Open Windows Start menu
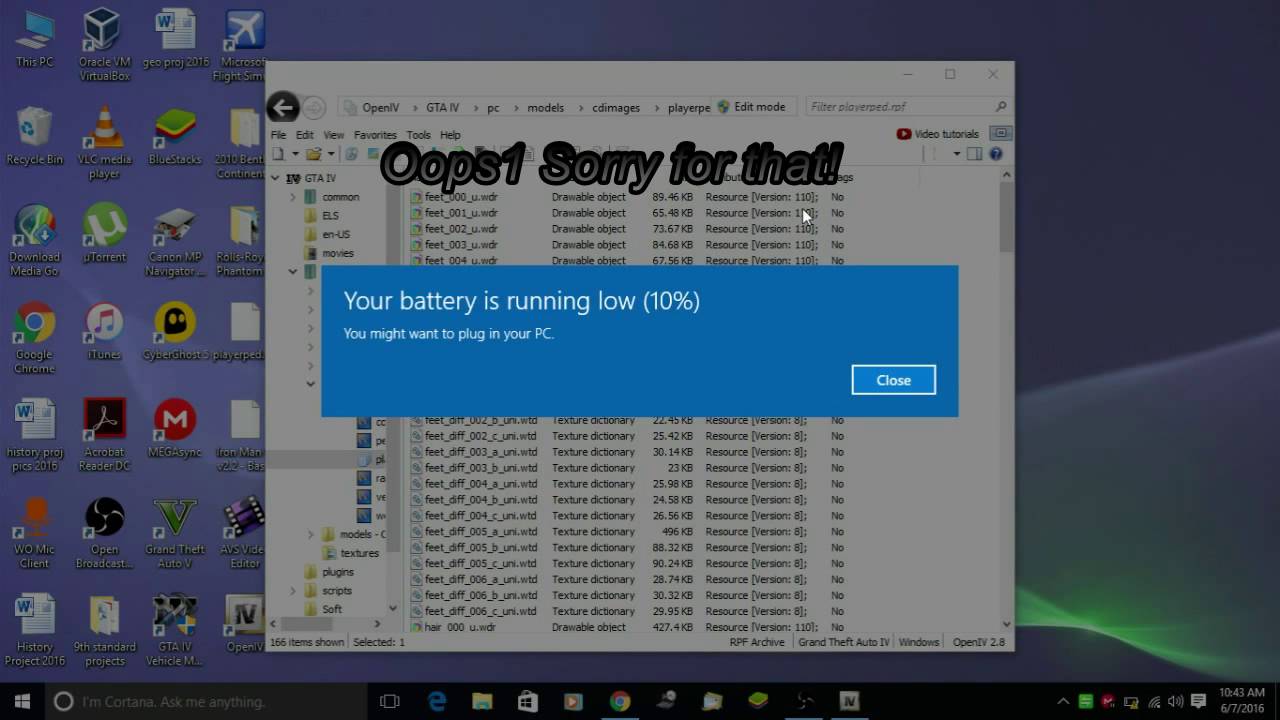This screenshot has width=1280, height=720. tap(22, 701)
